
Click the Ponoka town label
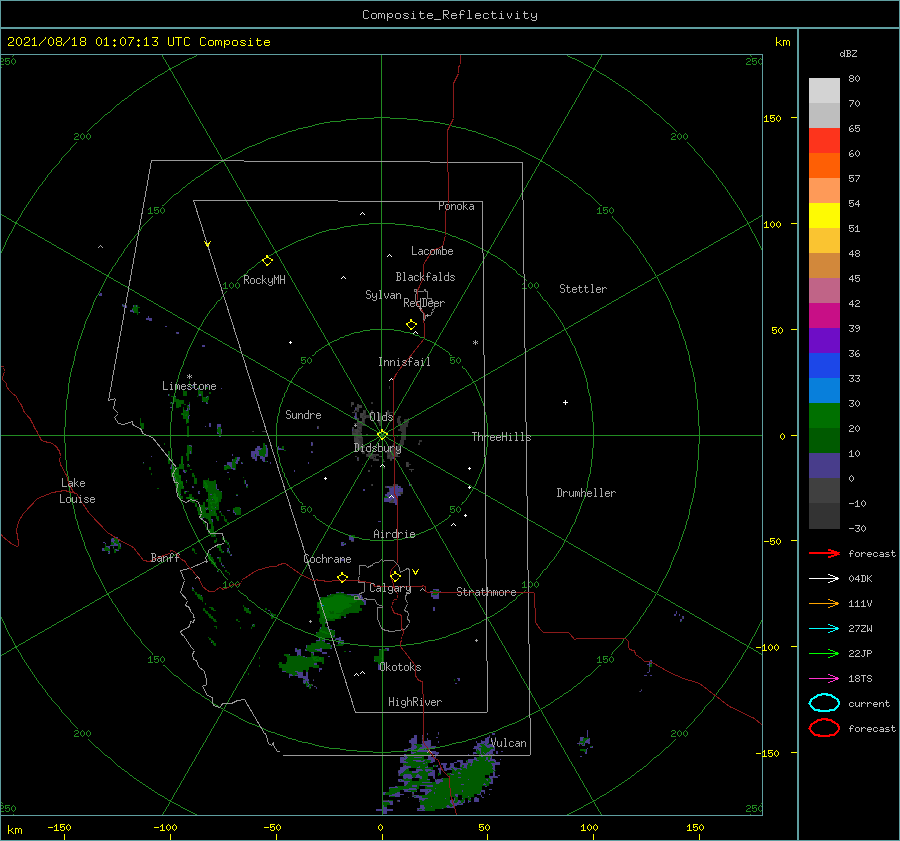point(456,206)
